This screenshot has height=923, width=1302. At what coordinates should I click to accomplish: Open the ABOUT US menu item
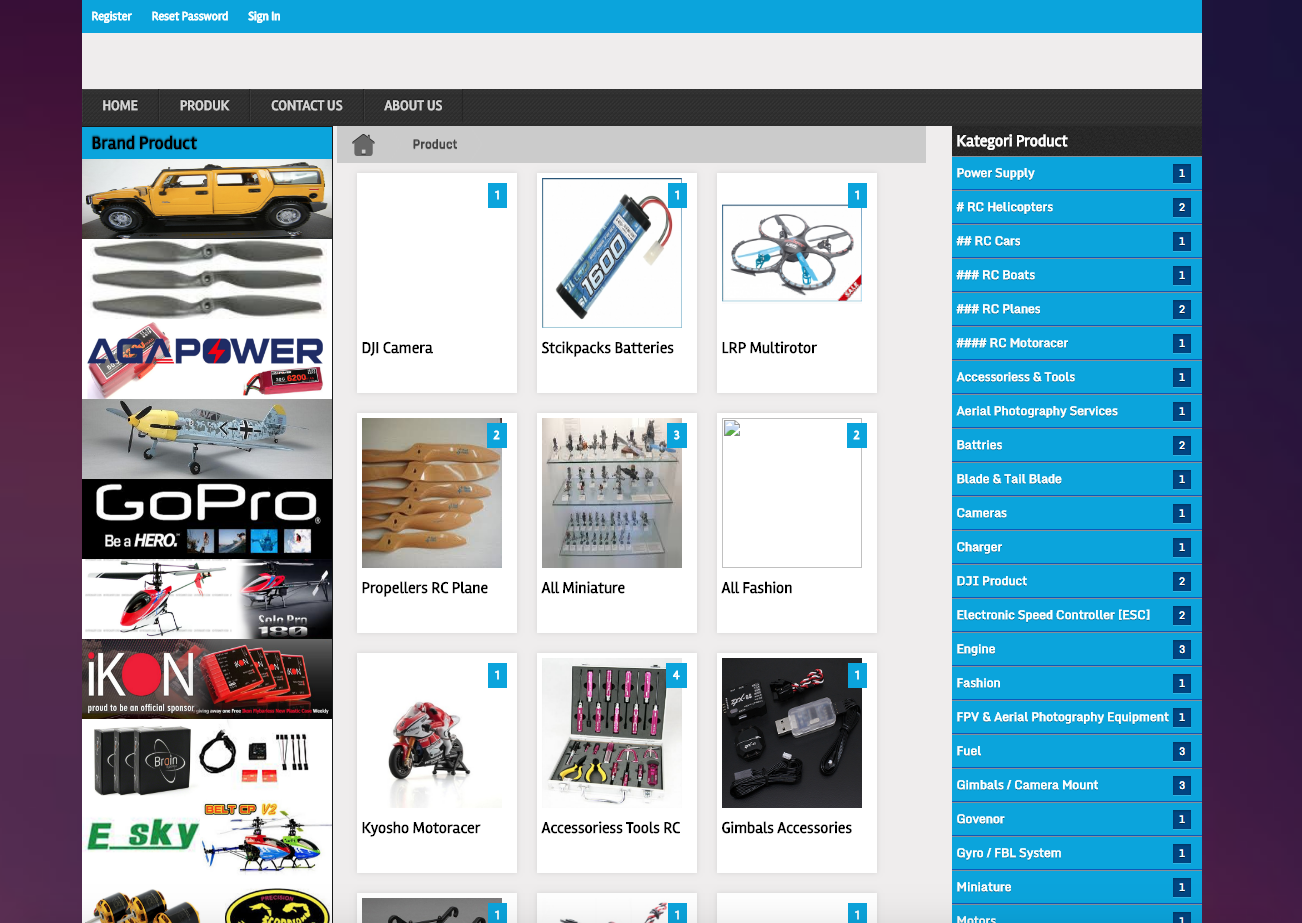(x=412, y=106)
